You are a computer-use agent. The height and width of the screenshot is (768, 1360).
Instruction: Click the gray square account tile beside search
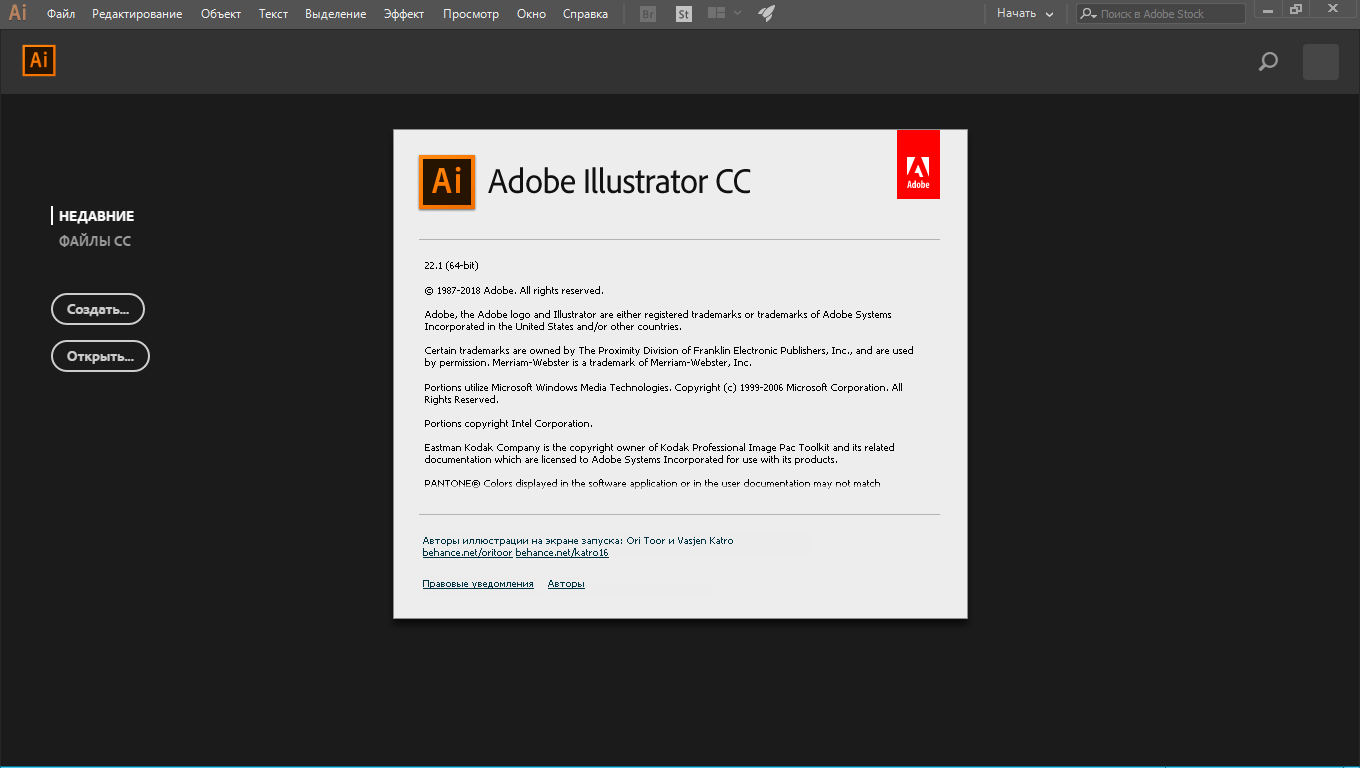pyautogui.click(x=1321, y=62)
